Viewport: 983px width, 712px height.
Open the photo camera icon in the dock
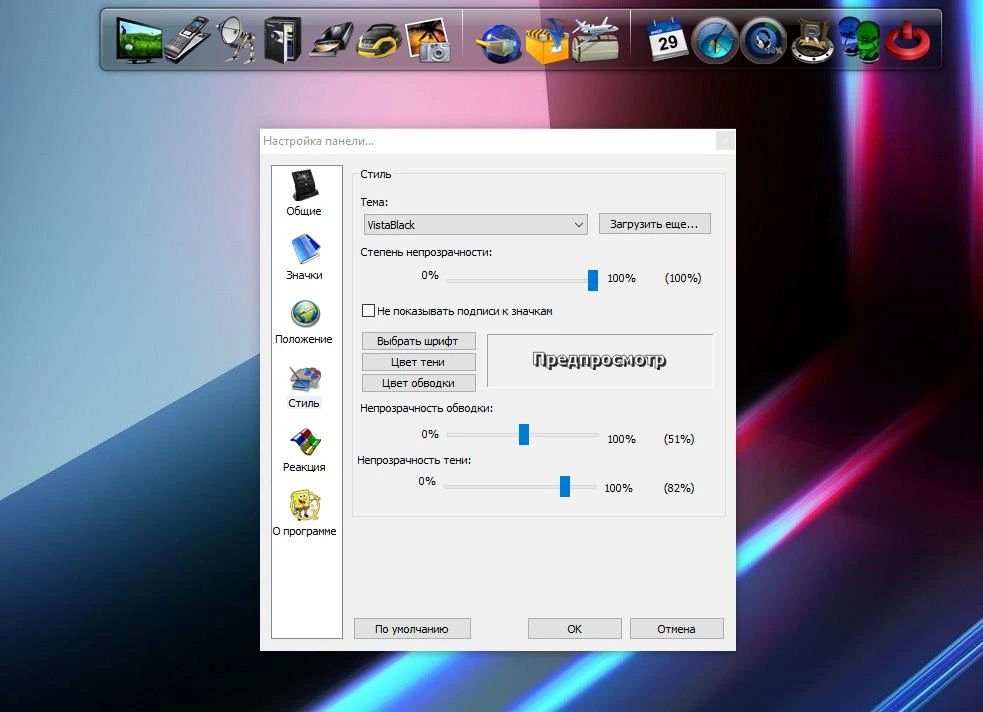[x=428, y=40]
